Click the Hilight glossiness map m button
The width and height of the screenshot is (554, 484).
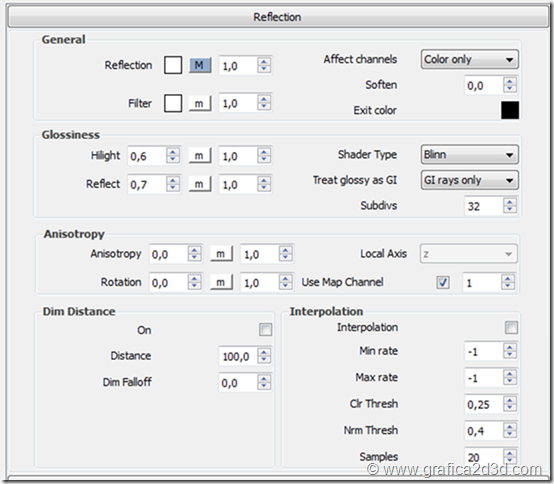(x=200, y=156)
